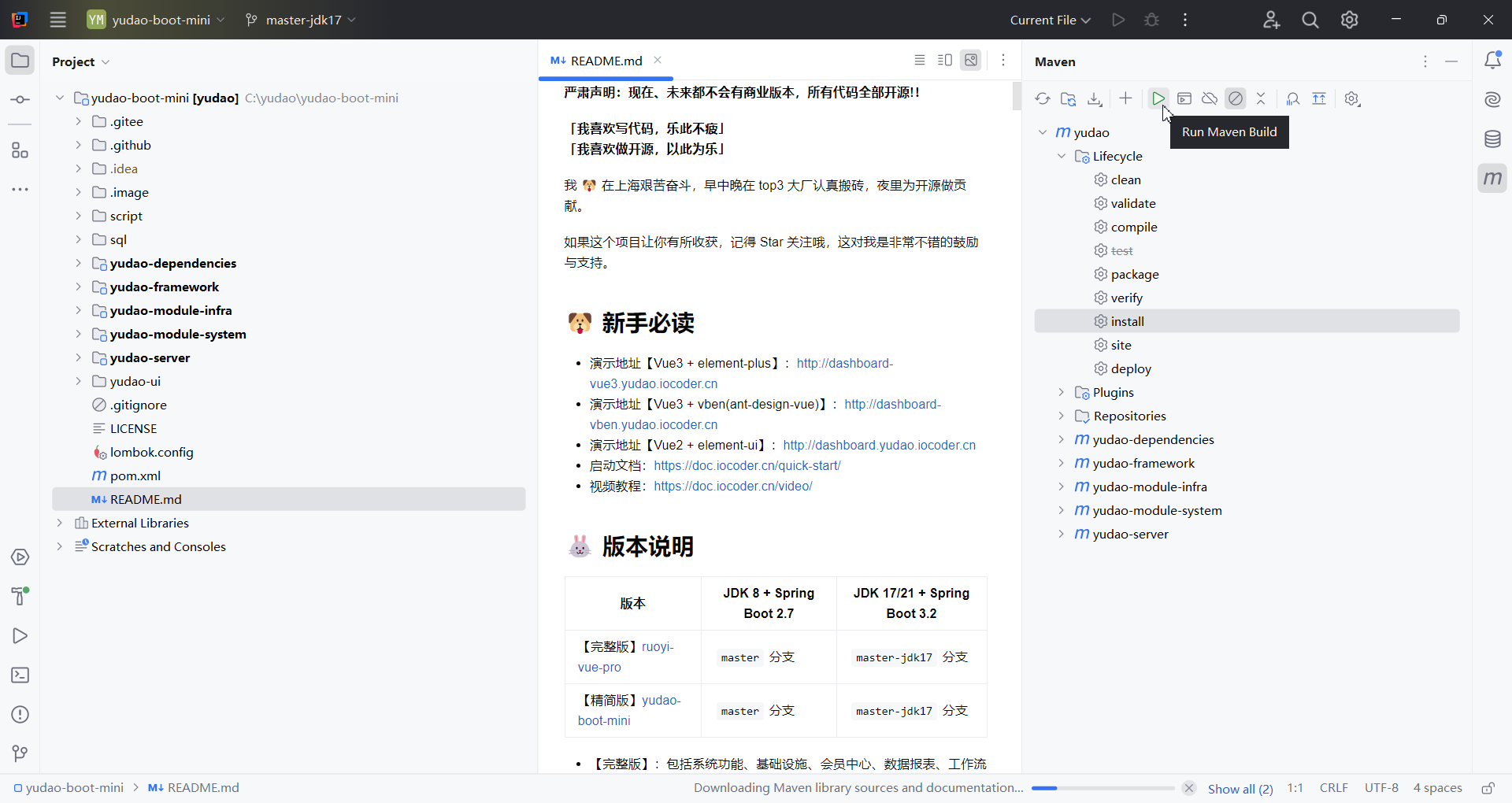Collapse all nodes in Maven tree

(1261, 98)
